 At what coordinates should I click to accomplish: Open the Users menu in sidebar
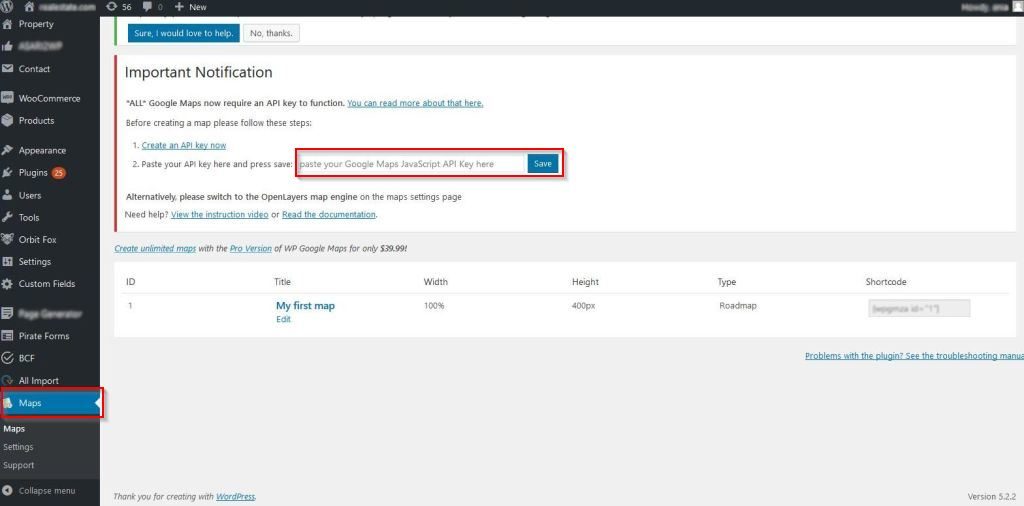[x=29, y=195]
